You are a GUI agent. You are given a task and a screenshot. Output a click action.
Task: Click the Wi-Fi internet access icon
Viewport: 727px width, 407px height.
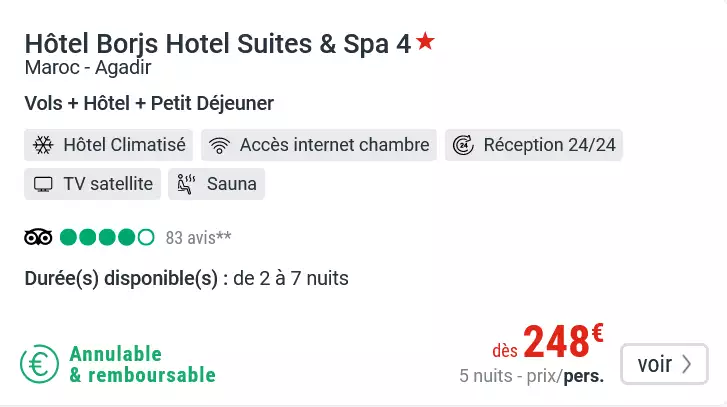(x=219, y=146)
